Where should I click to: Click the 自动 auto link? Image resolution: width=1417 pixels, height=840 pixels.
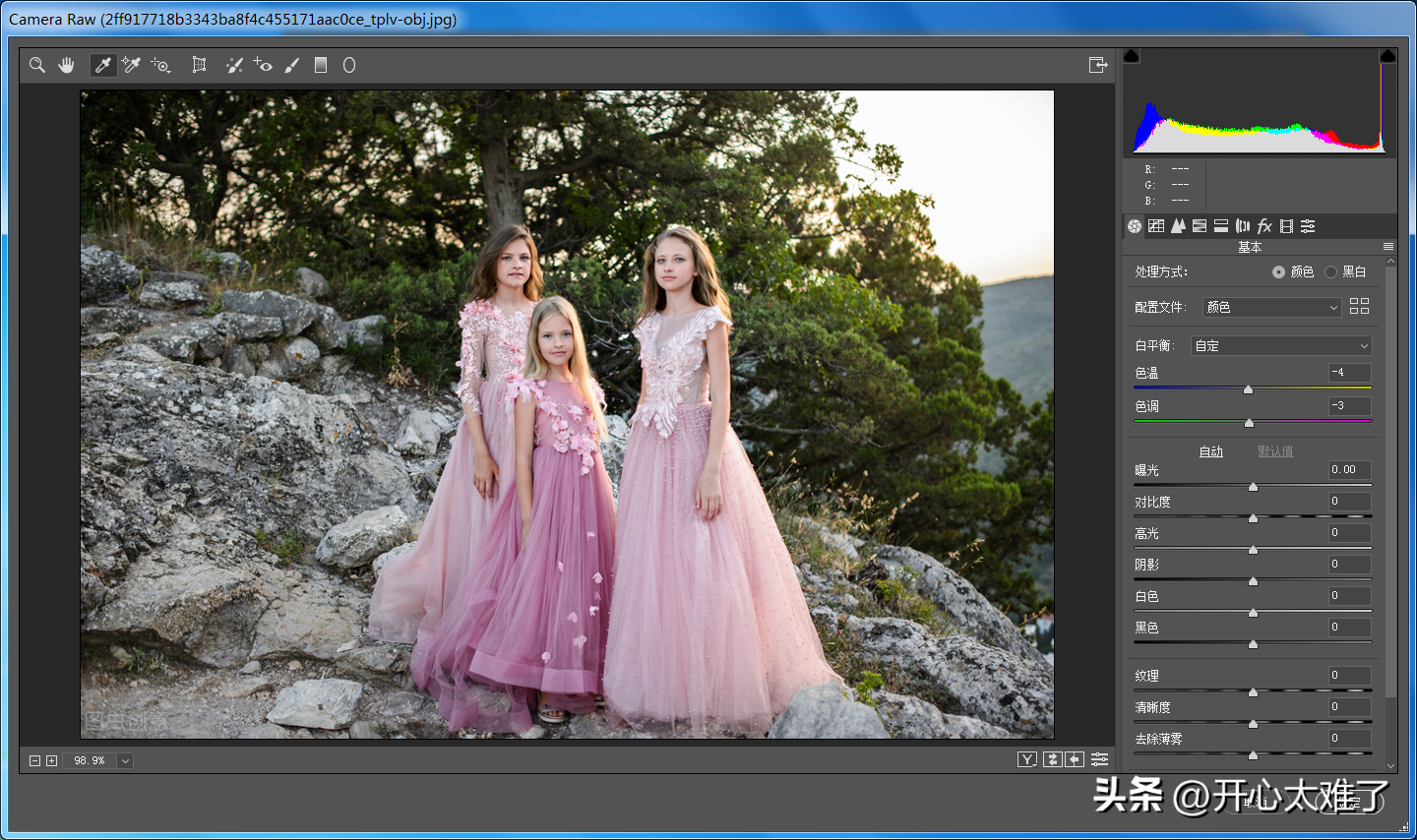click(x=1211, y=451)
